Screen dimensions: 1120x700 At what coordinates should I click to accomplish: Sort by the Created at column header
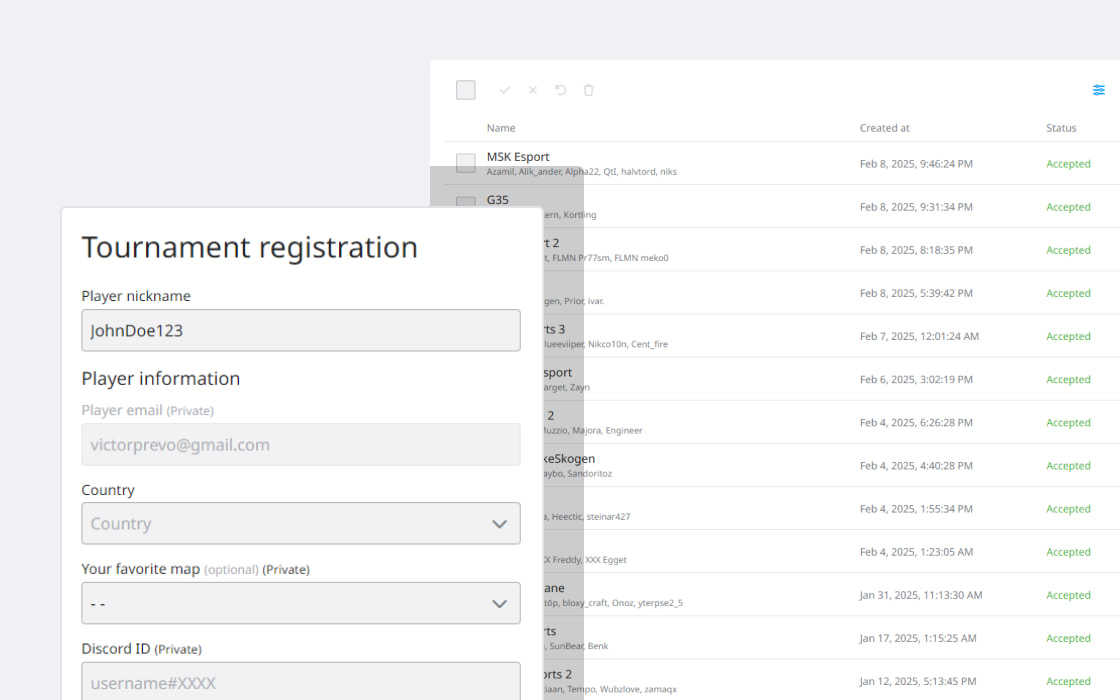click(x=884, y=128)
